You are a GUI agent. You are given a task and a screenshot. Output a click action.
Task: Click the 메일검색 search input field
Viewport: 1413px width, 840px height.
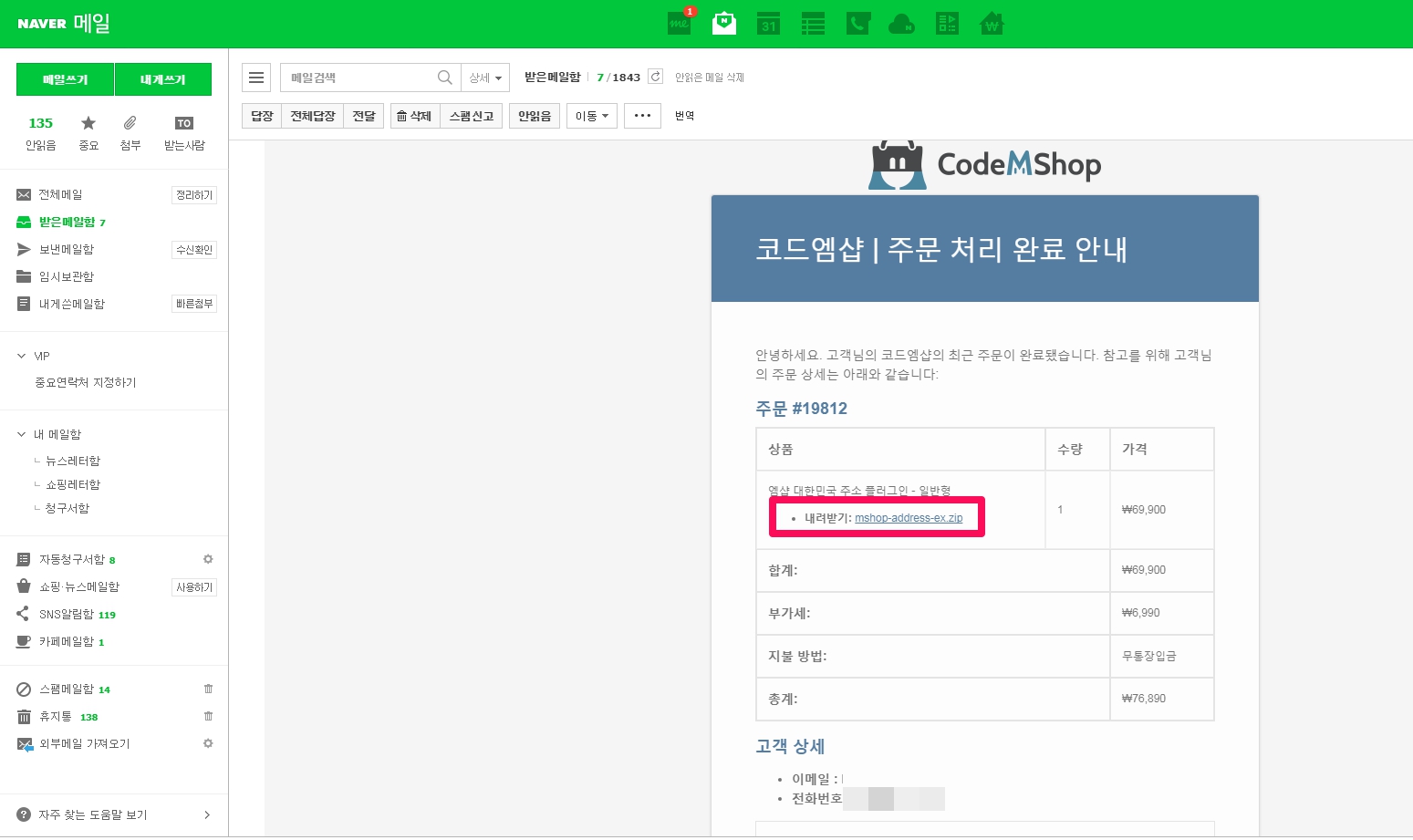(359, 78)
